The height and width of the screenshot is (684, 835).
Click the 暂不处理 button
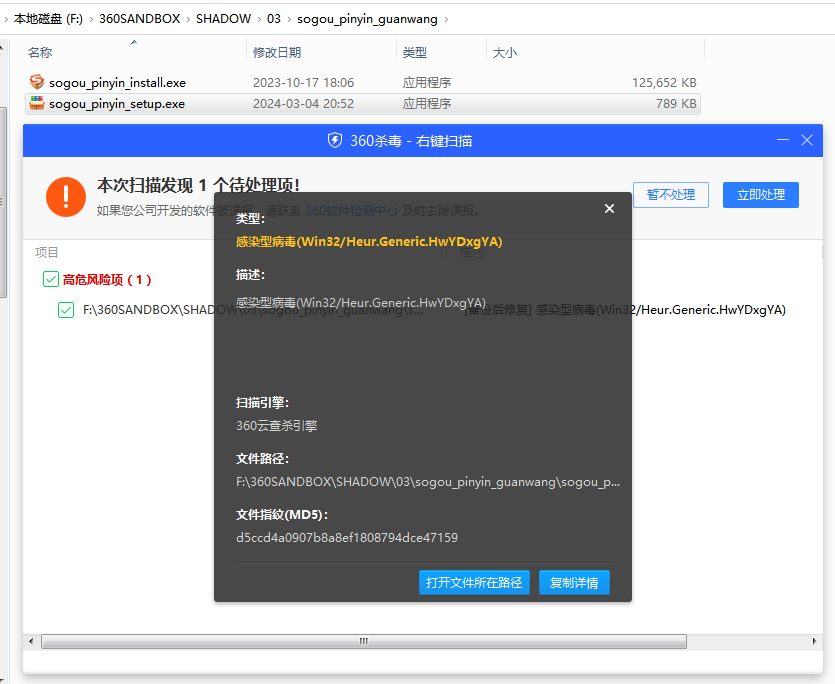coord(670,195)
